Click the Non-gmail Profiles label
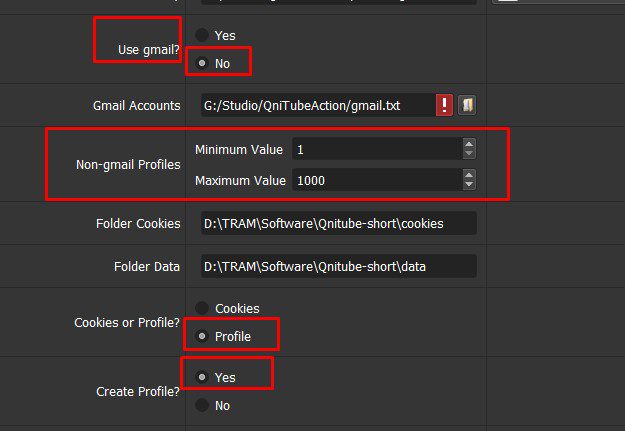Screen dimensions: 625x431 coord(128,165)
